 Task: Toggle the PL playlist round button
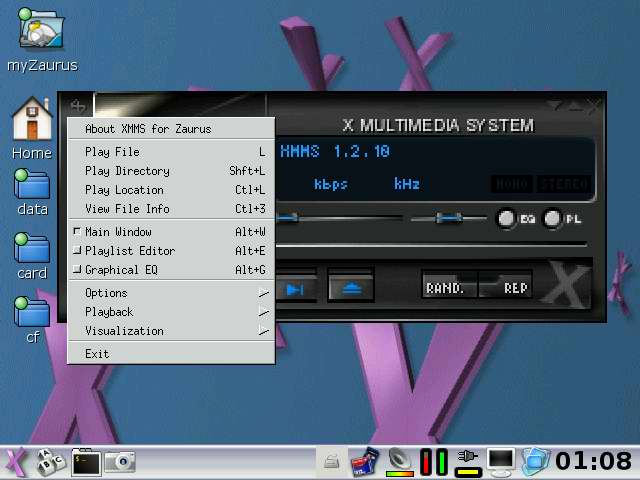[553, 218]
